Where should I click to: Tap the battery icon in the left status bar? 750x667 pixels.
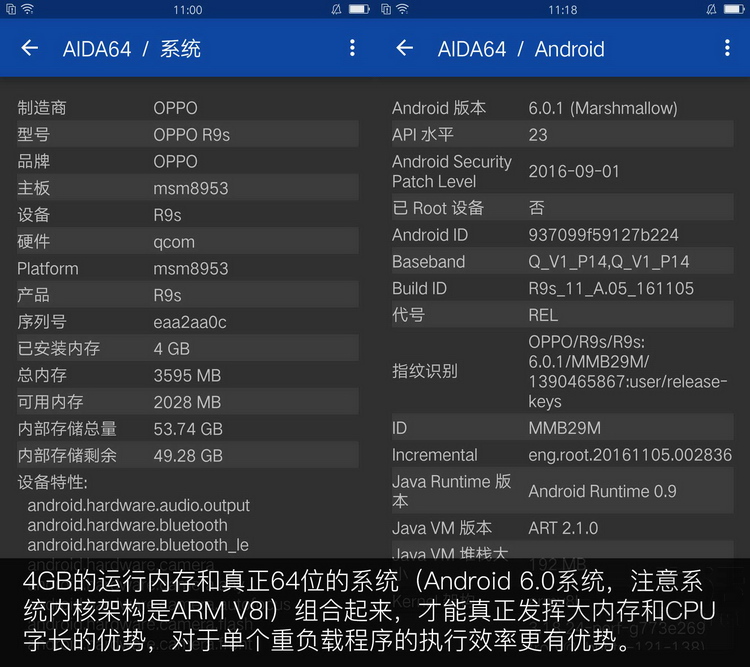pyautogui.click(x=359, y=9)
